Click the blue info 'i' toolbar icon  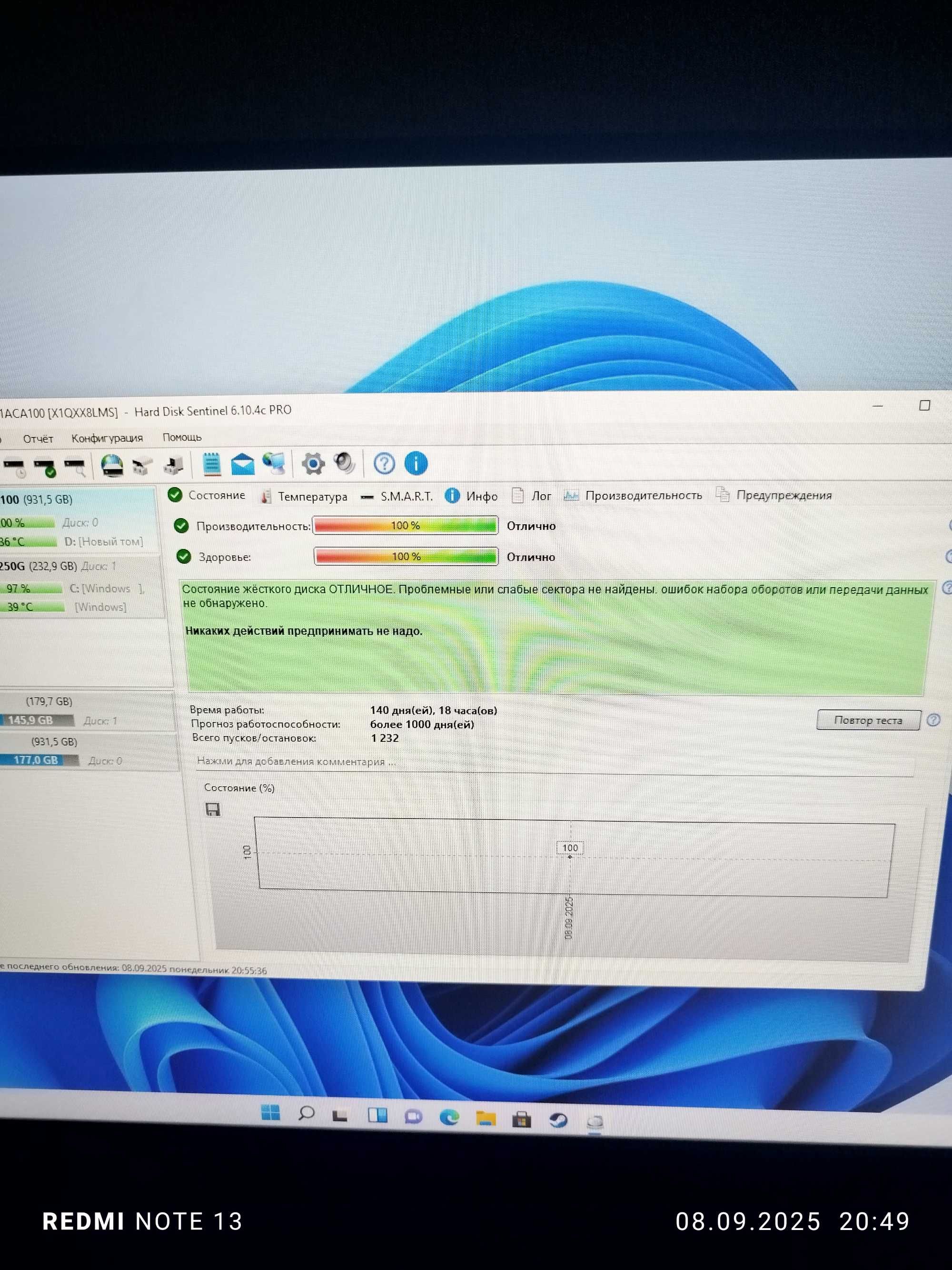416,463
